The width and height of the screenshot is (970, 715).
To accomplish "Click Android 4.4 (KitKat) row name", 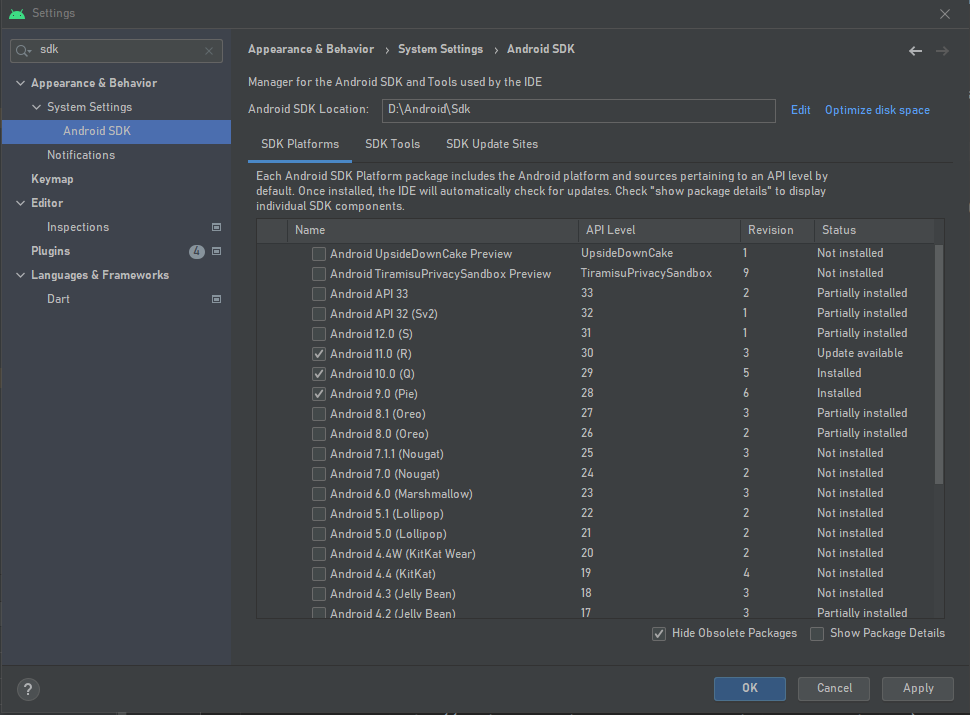I will pos(383,574).
